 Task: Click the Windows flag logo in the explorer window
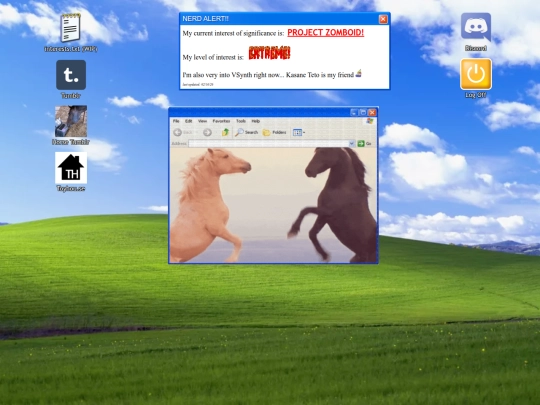370,121
